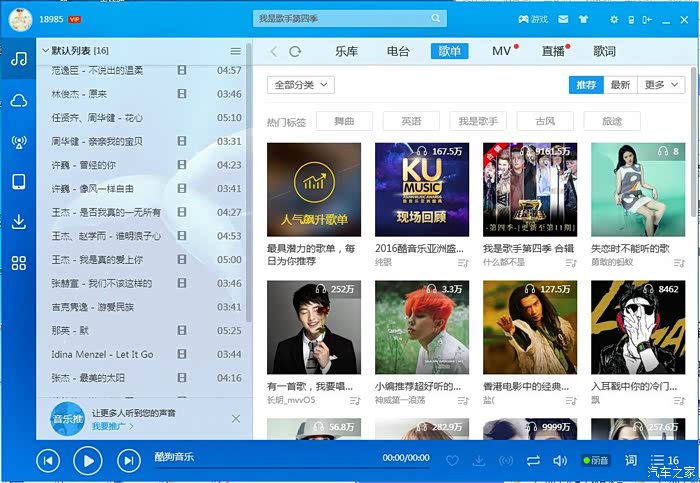Open add-to menu for 失恋时不能听的歌
The image size is (700, 483).
coord(679,263)
